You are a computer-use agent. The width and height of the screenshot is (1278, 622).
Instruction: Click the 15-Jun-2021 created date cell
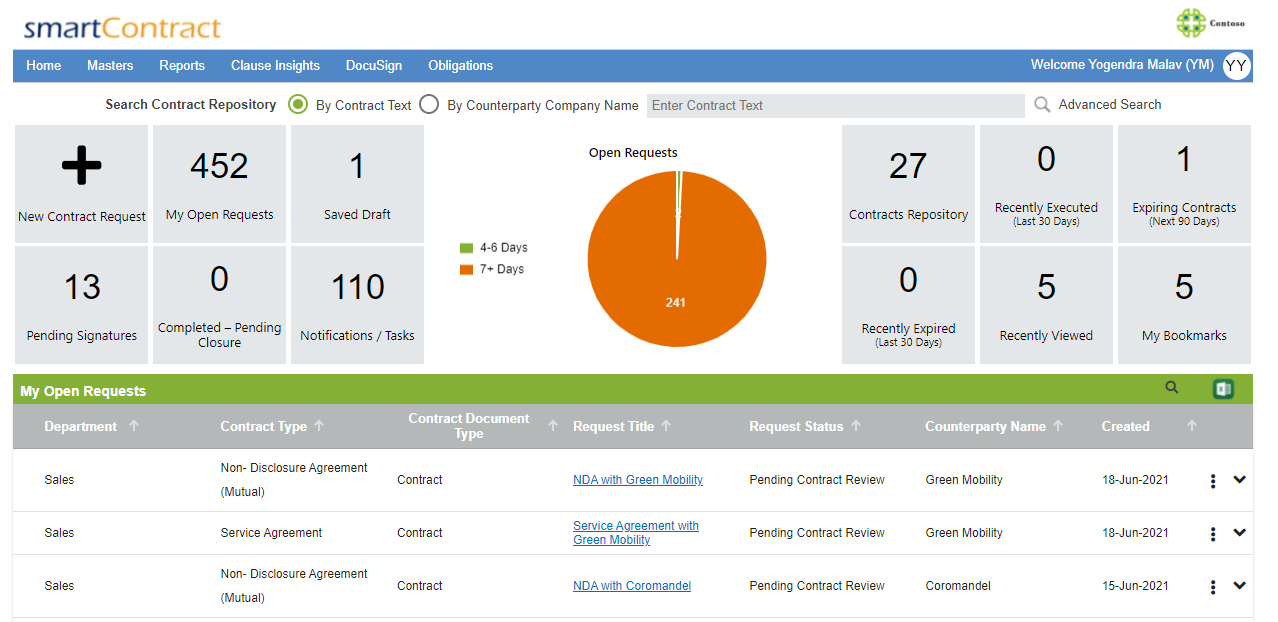pos(1135,586)
